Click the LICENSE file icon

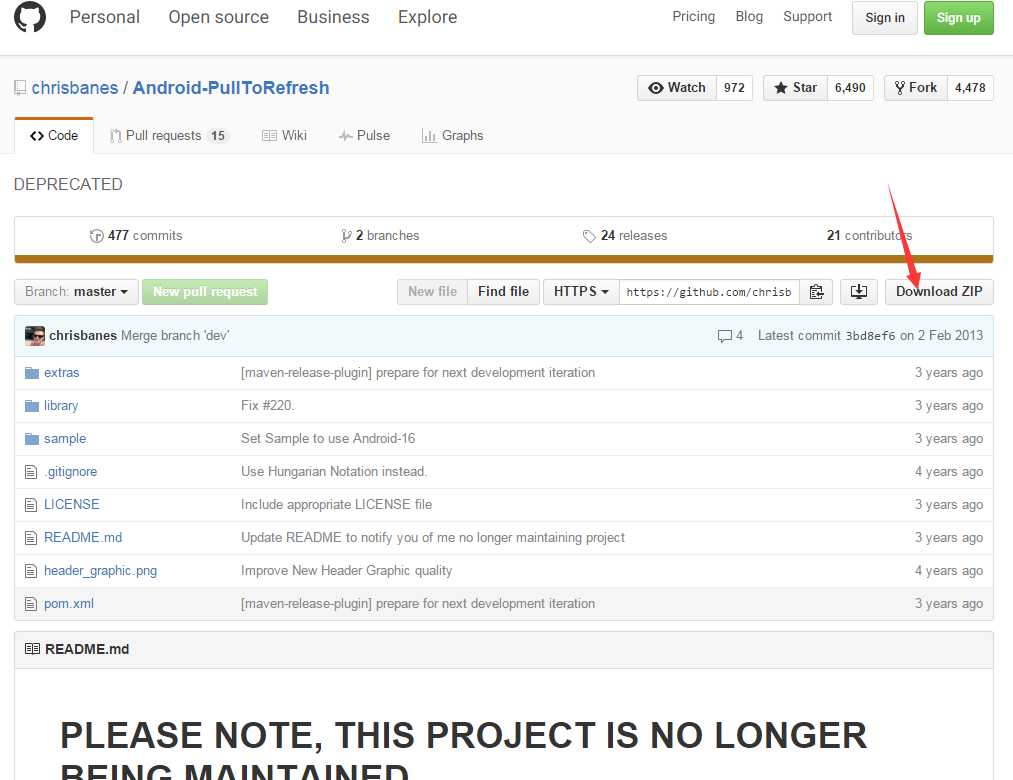tap(31, 505)
